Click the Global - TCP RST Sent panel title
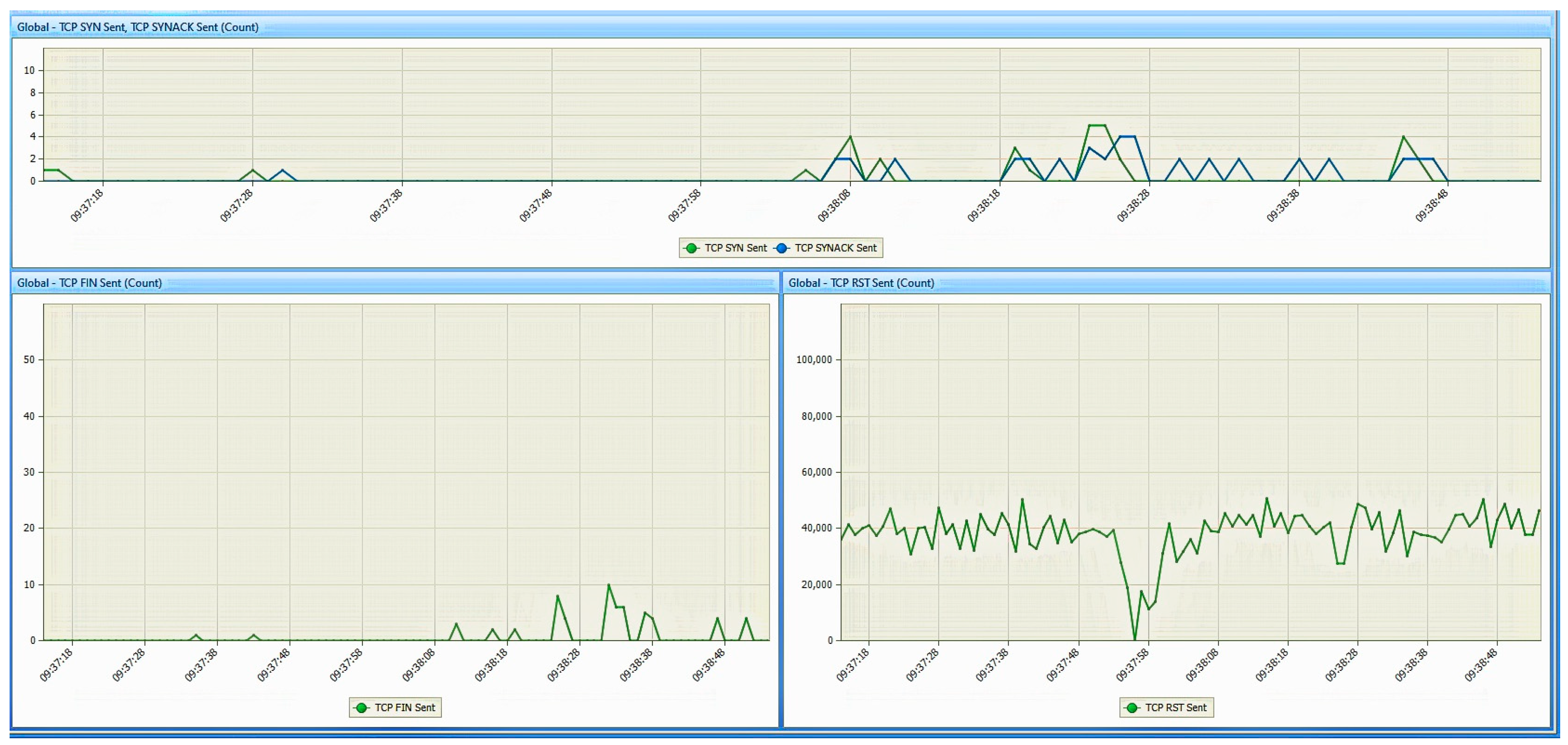The image size is (1568, 745). [x=861, y=283]
